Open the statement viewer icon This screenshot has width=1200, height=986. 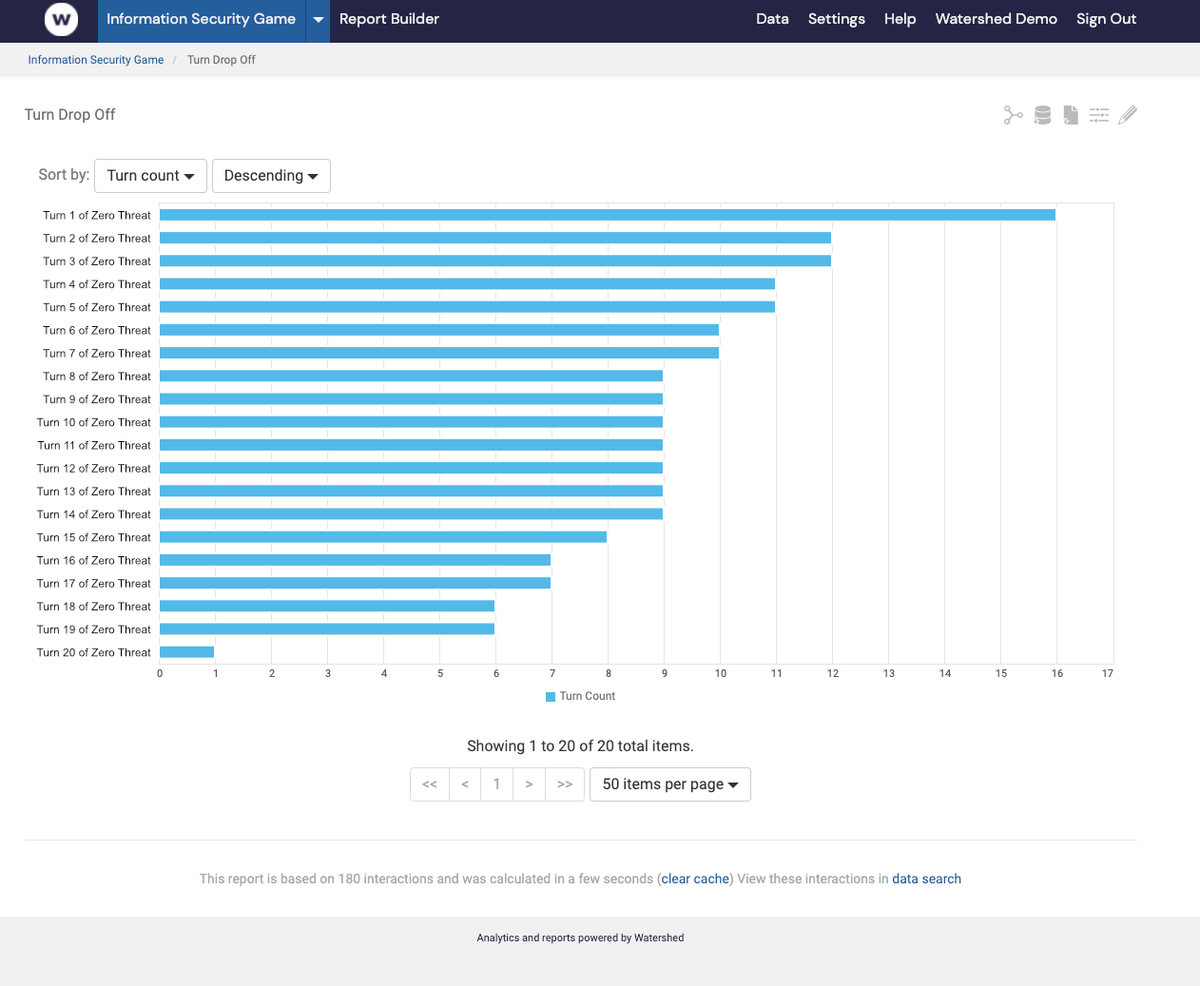tap(1012, 114)
